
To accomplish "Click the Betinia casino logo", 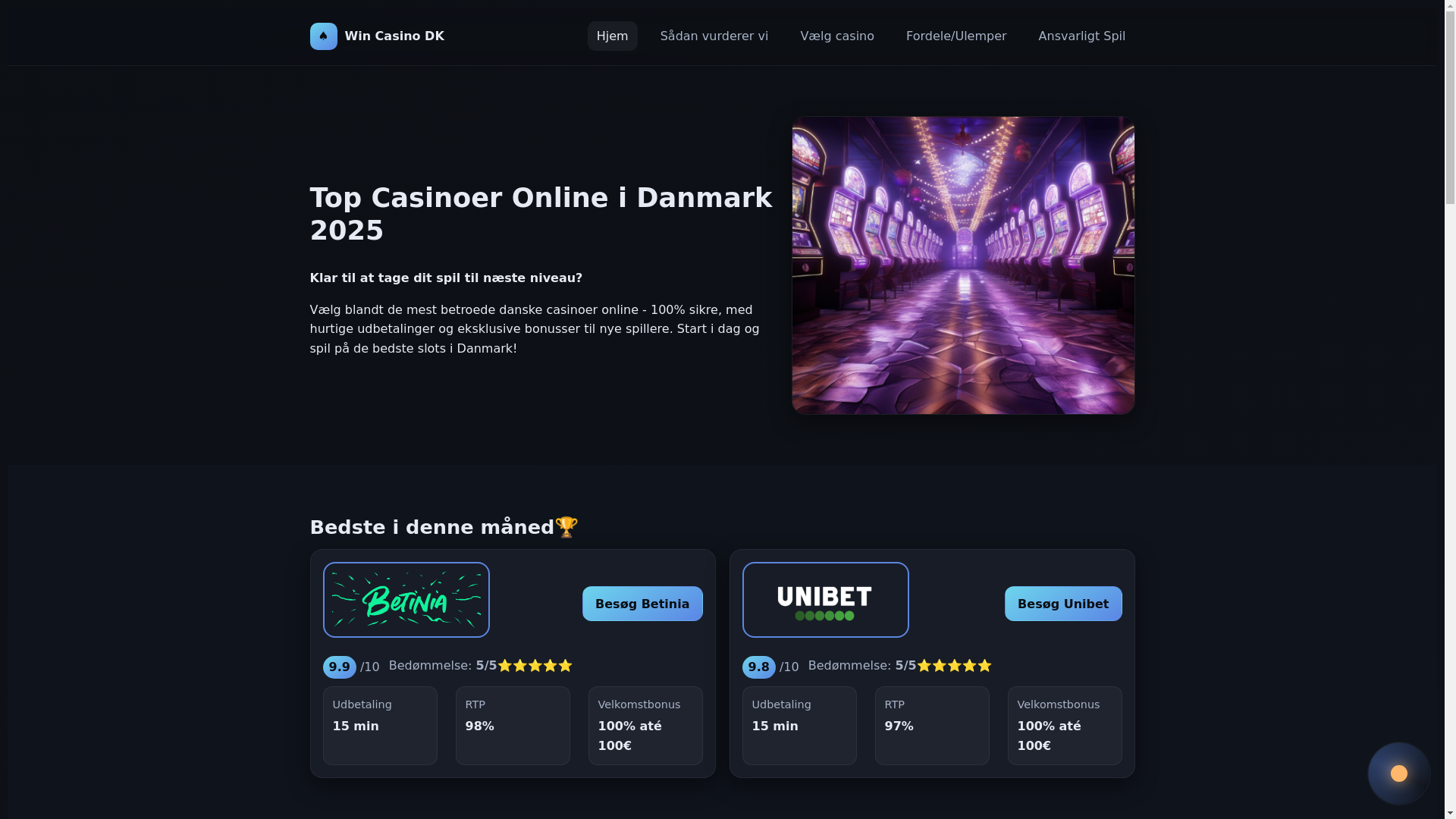I will point(406,600).
